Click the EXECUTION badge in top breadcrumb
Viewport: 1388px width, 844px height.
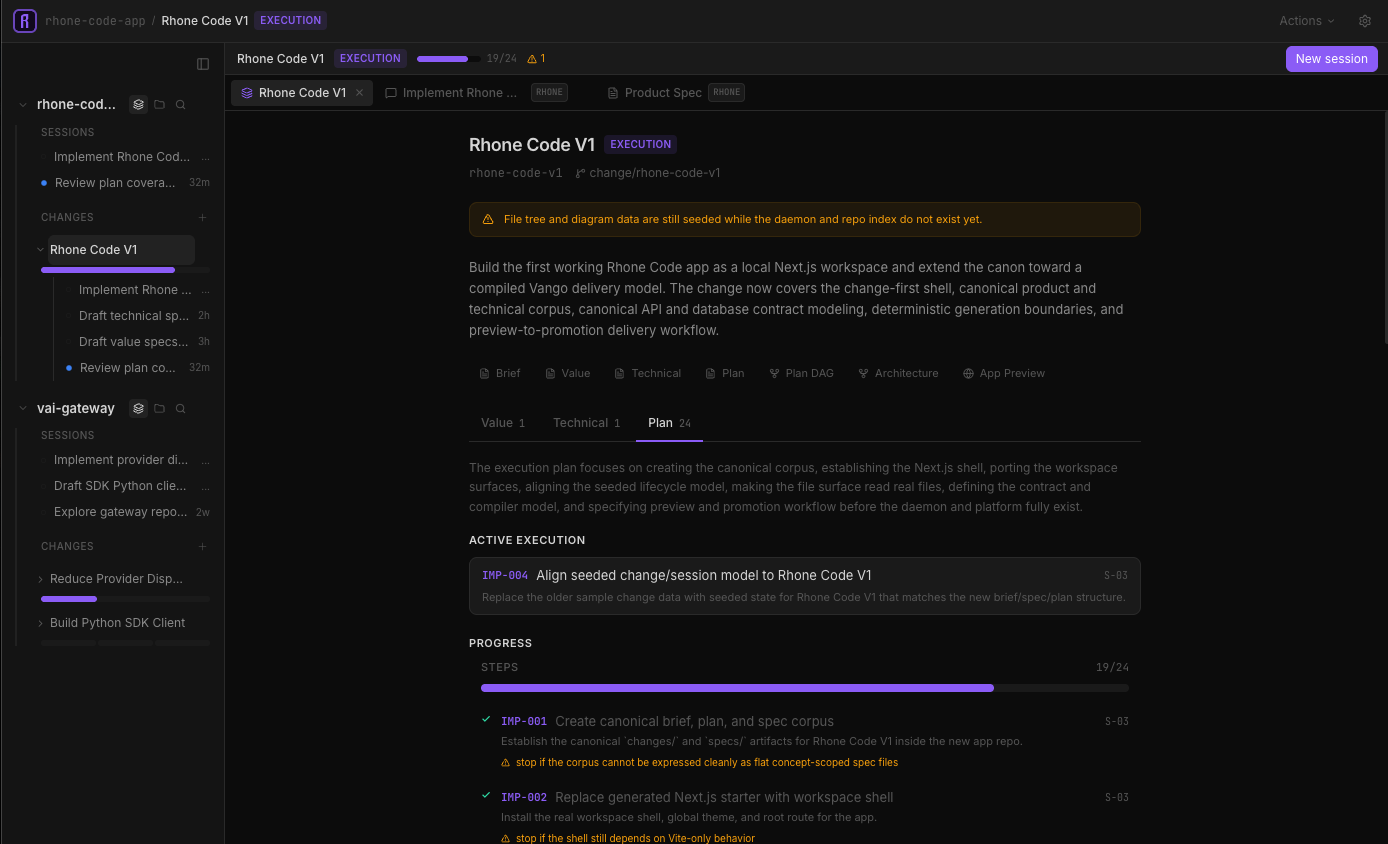point(291,20)
